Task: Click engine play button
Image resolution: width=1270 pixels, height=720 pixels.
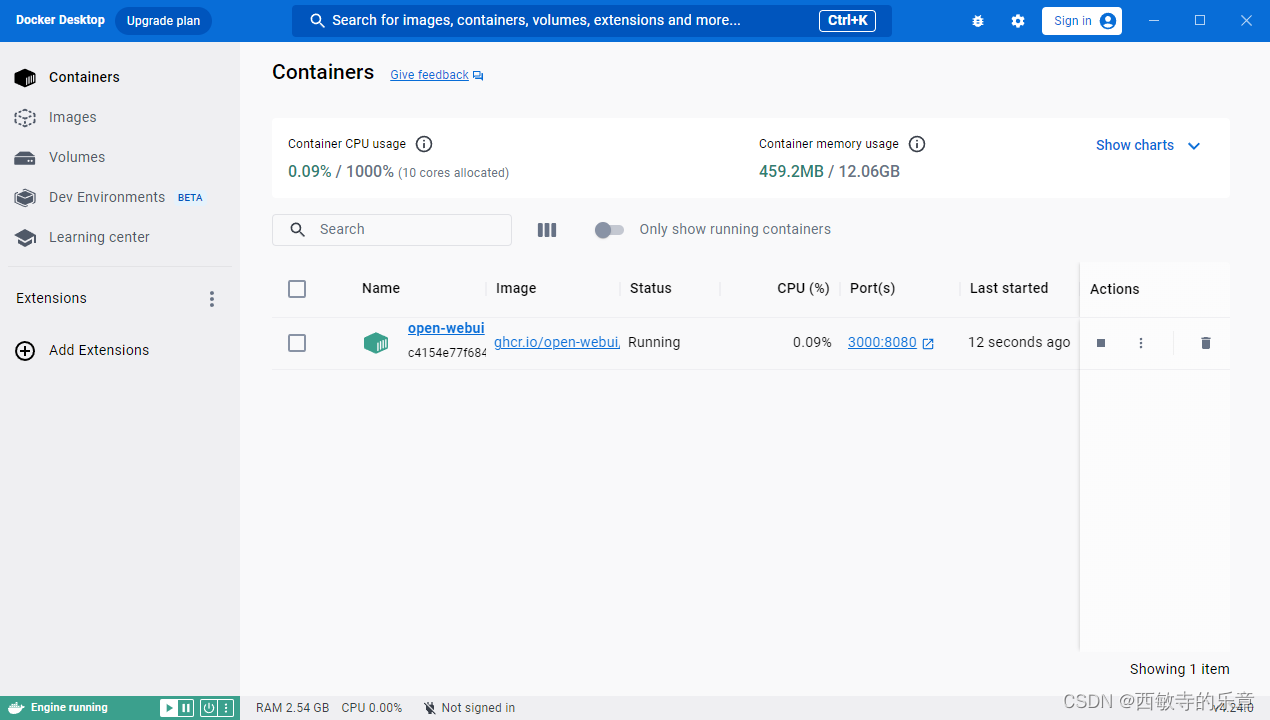Action: click(x=169, y=708)
